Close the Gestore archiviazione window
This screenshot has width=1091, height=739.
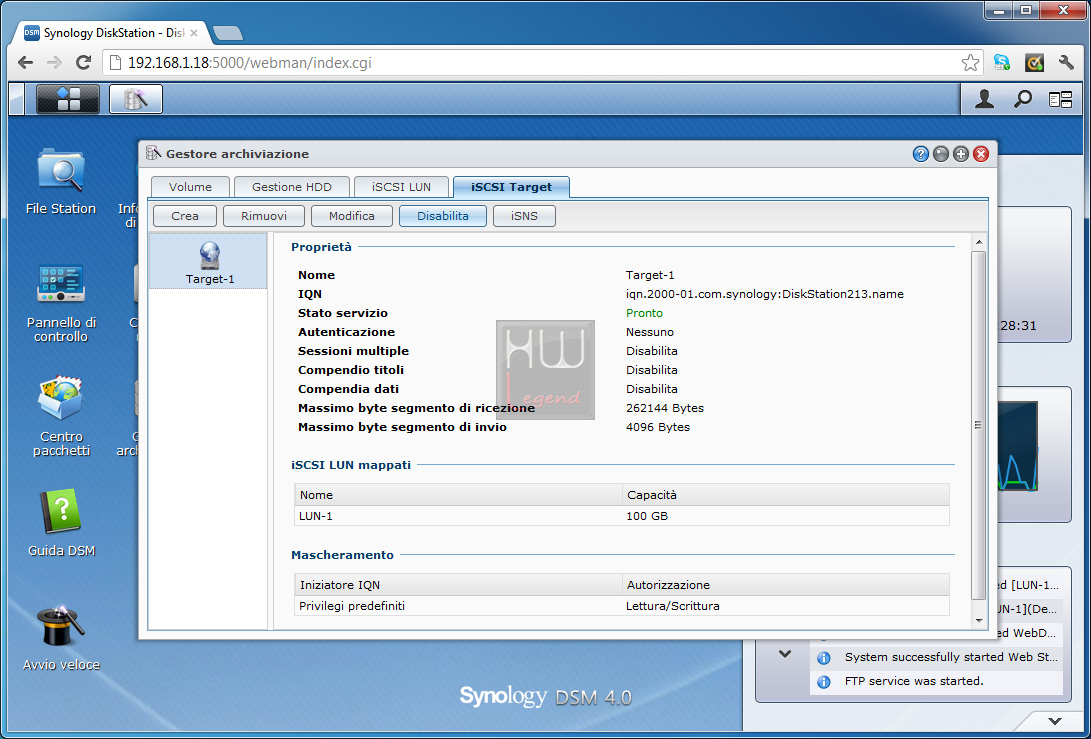(981, 154)
